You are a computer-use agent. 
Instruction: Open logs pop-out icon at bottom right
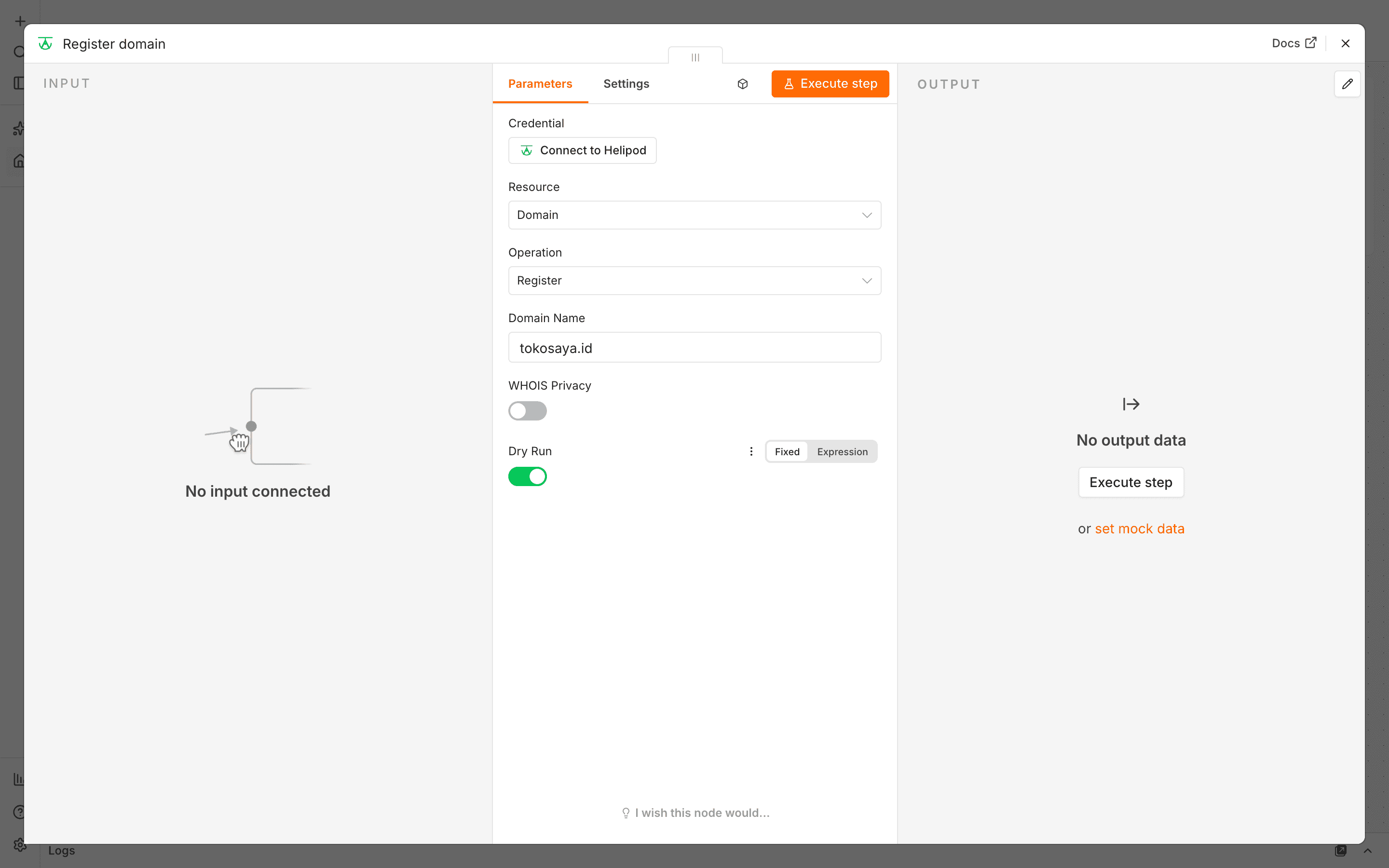(x=1341, y=851)
